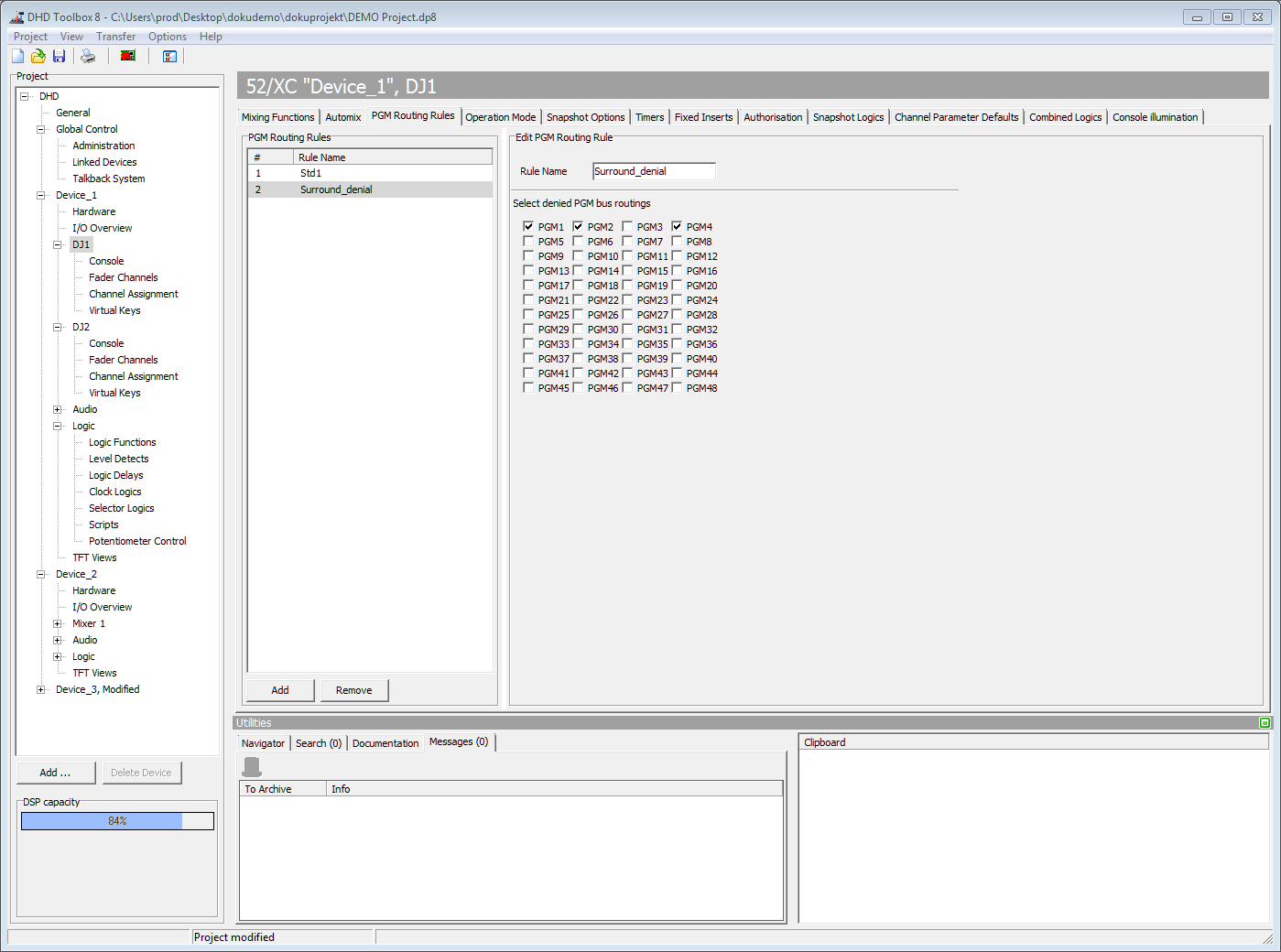Print the project using the printer icon
1281x952 pixels.
(x=87, y=56)
